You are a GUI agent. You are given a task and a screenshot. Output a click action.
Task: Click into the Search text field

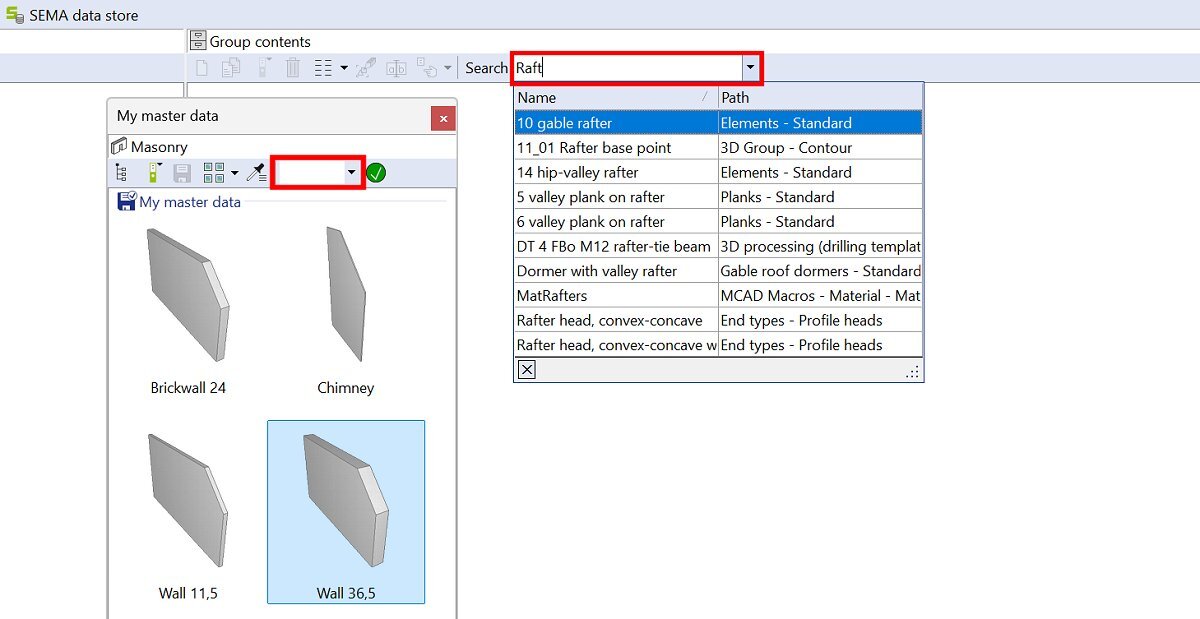[625, 68]
